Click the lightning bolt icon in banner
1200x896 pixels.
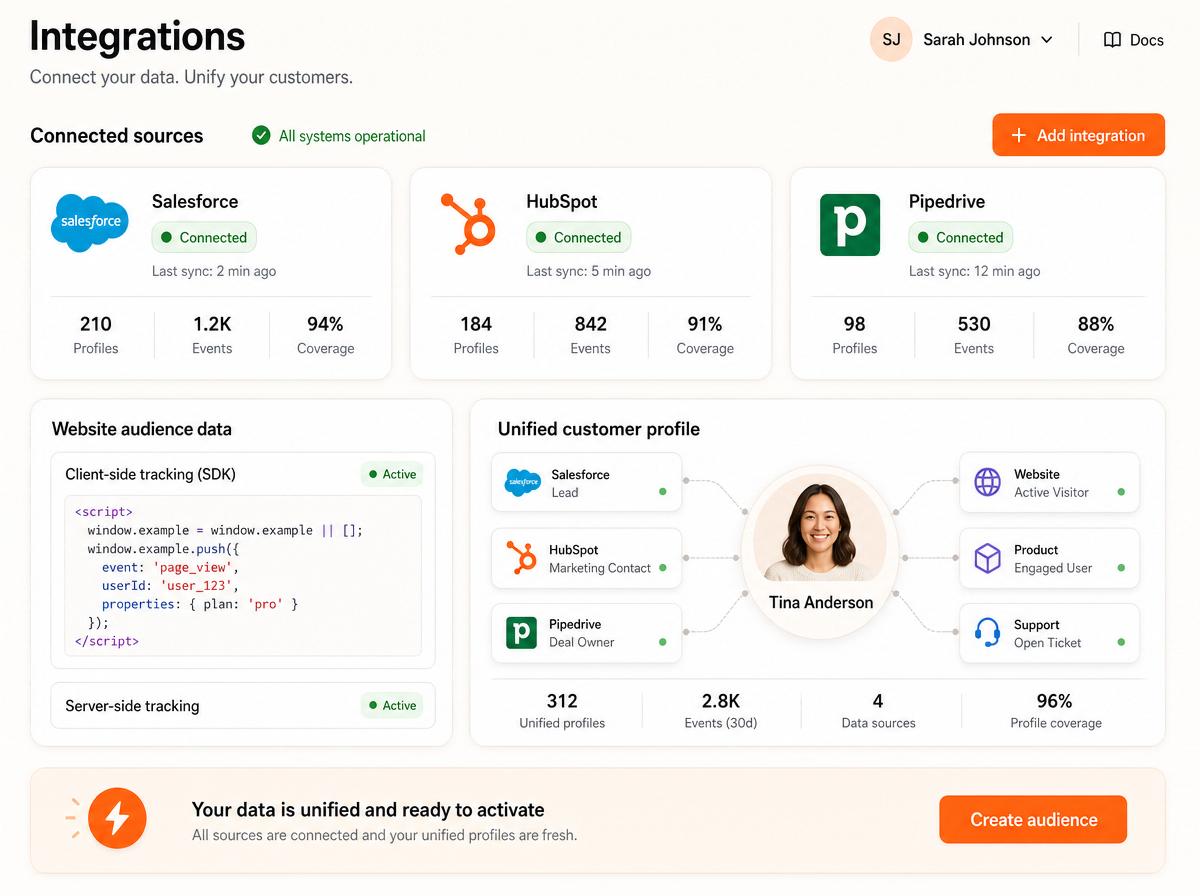117,818
